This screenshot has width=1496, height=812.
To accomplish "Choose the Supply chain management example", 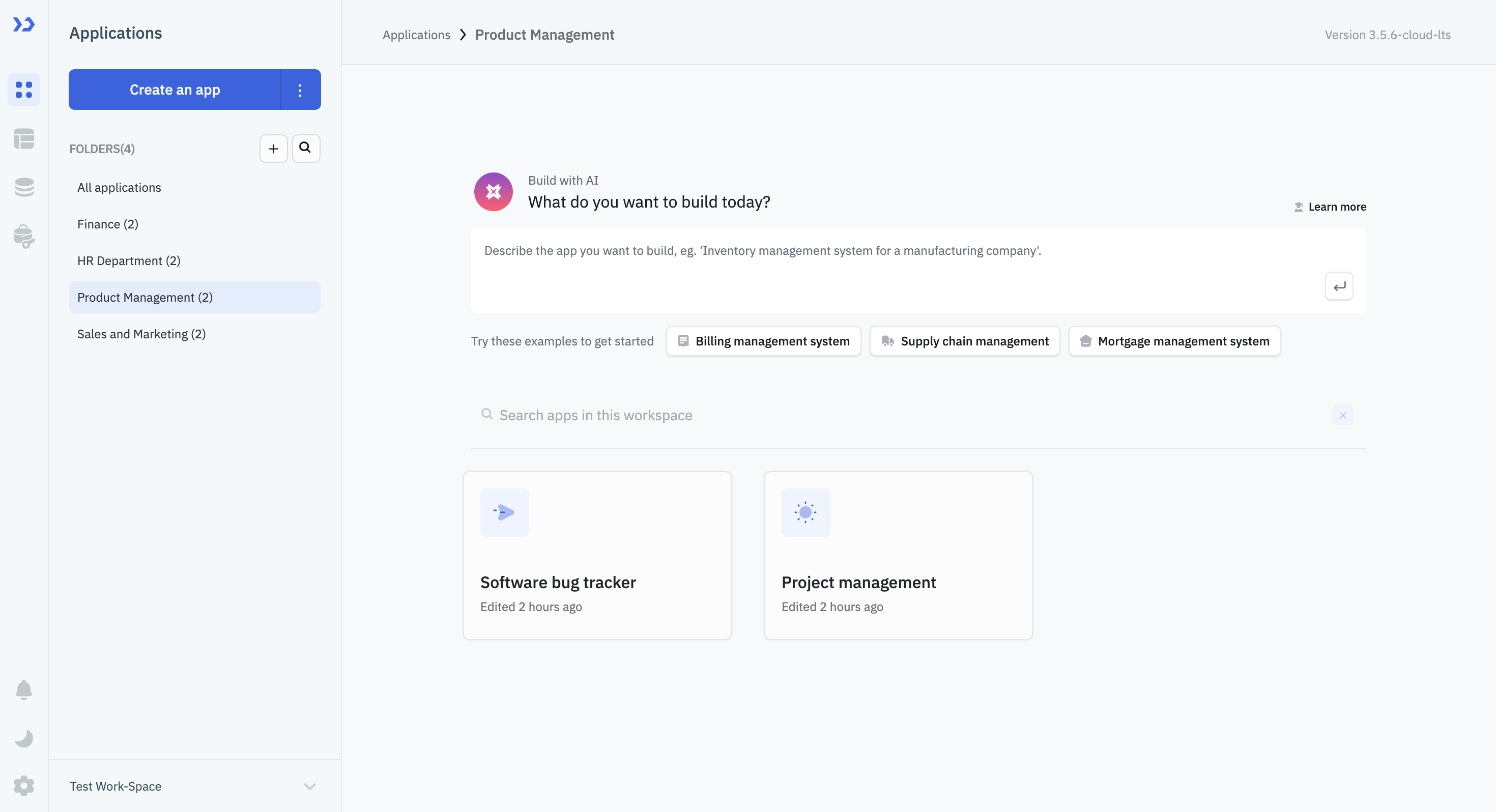I will click(965, 341).
